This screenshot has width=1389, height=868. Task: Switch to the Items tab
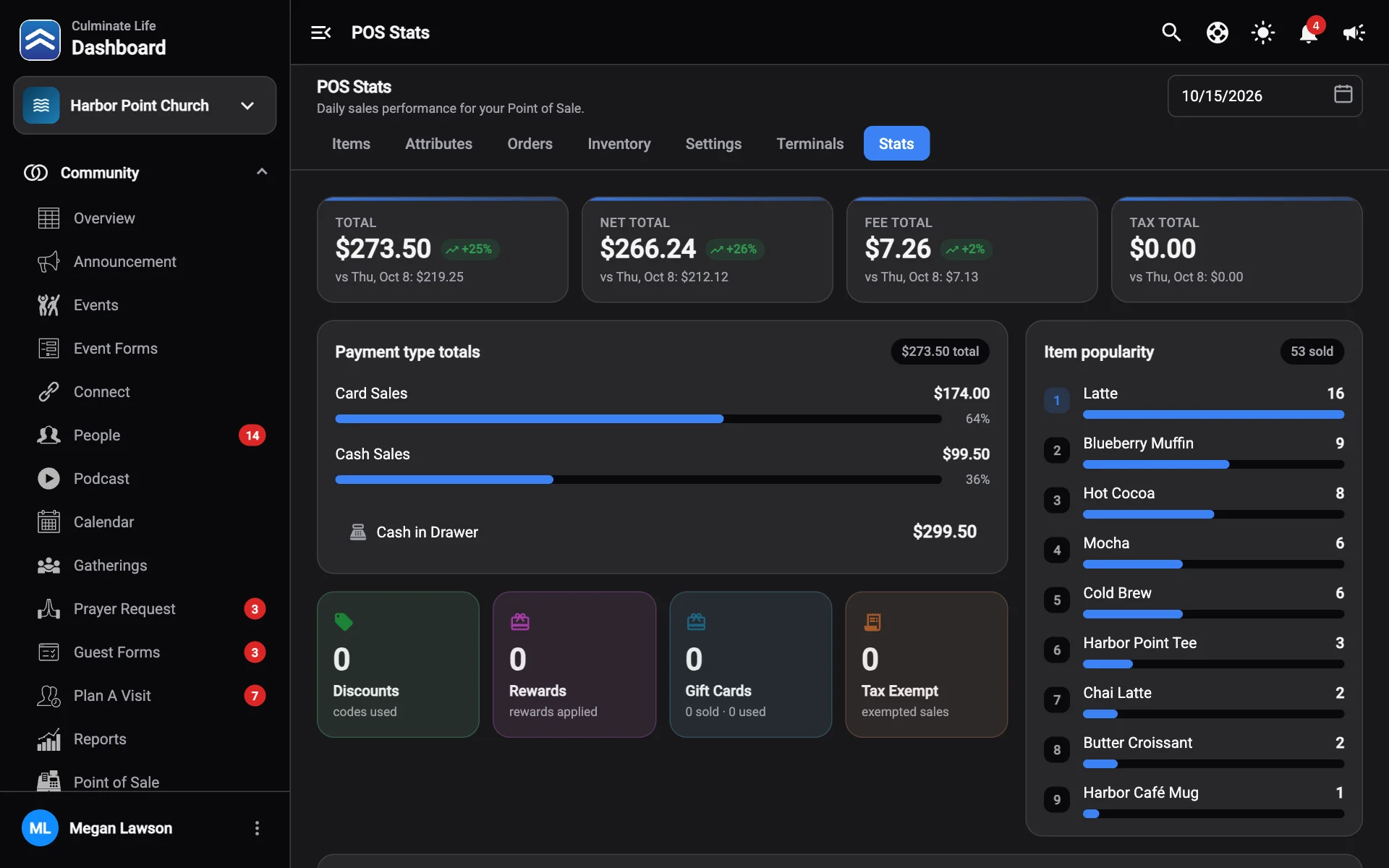[x=351, y=144]
